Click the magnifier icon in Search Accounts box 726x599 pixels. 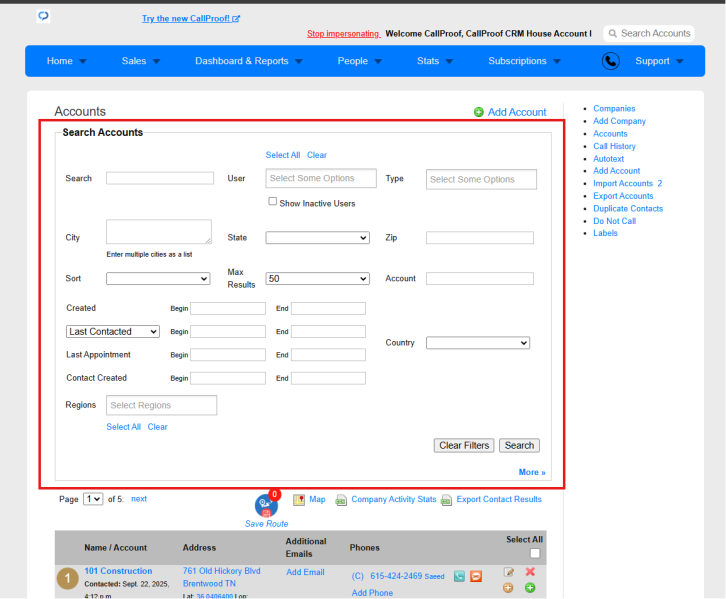pos(613,33)
